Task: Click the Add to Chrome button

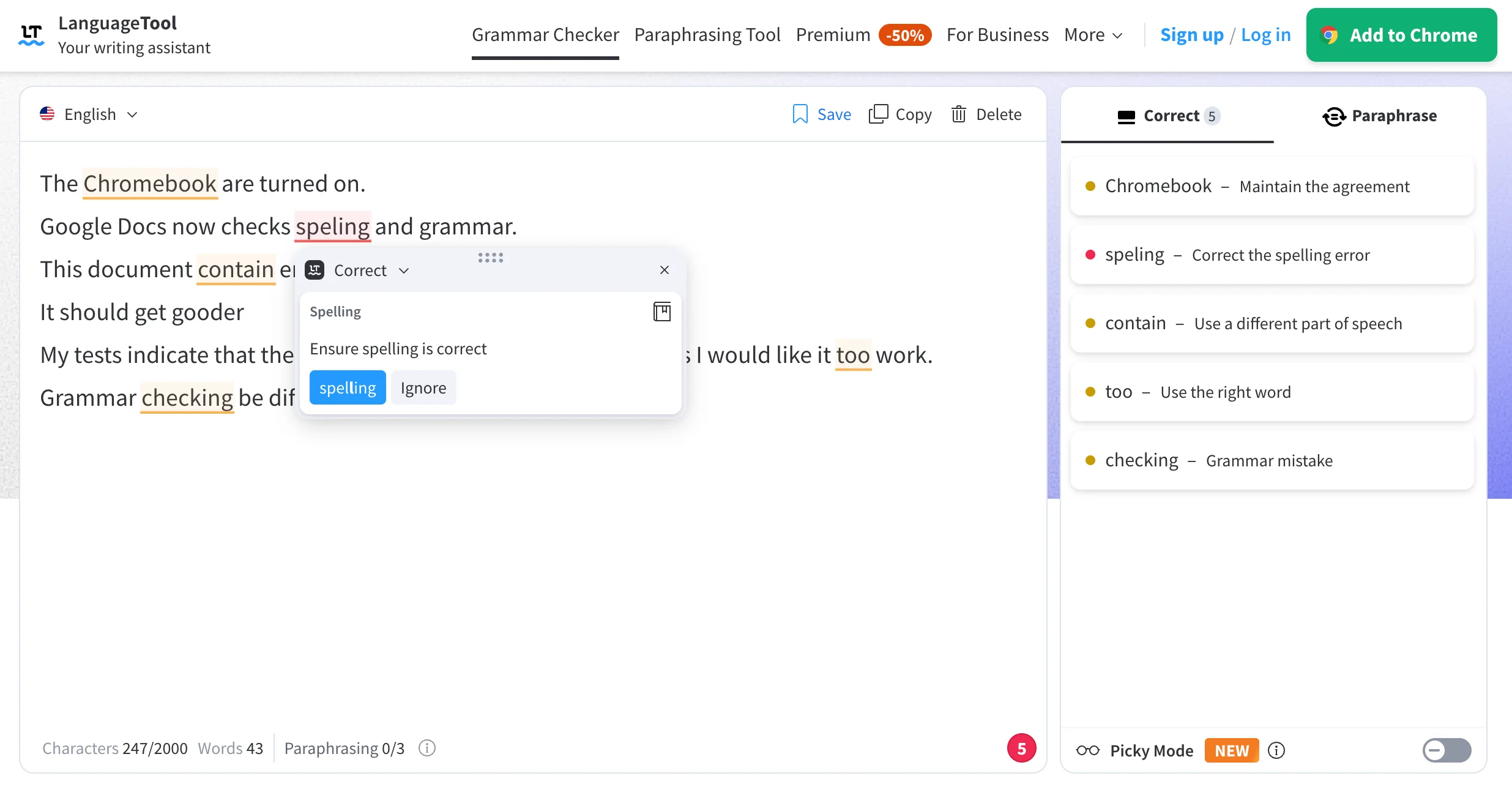Action: tap(1401, 35)
